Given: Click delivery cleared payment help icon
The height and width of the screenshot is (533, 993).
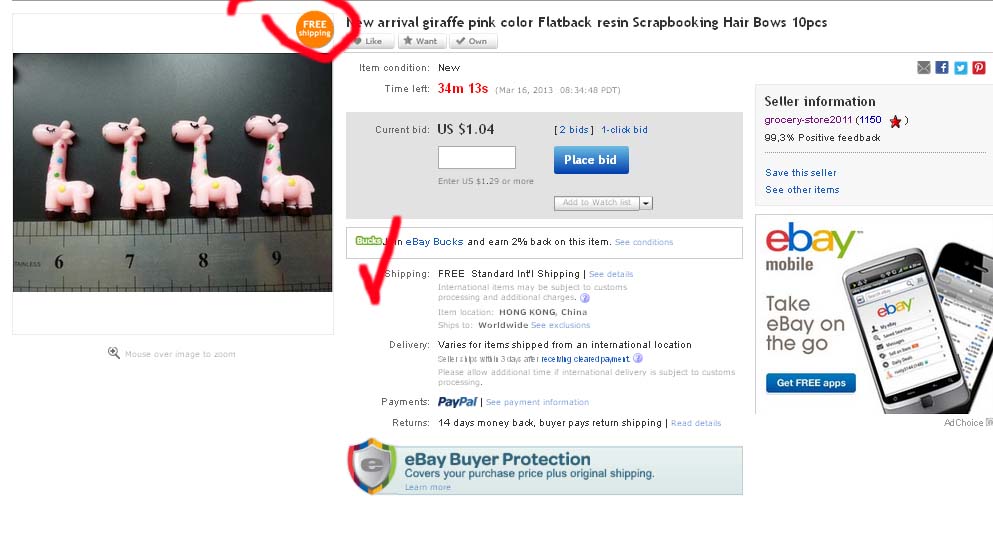Looking at the screenshot, I should click(x=638, y=358).
